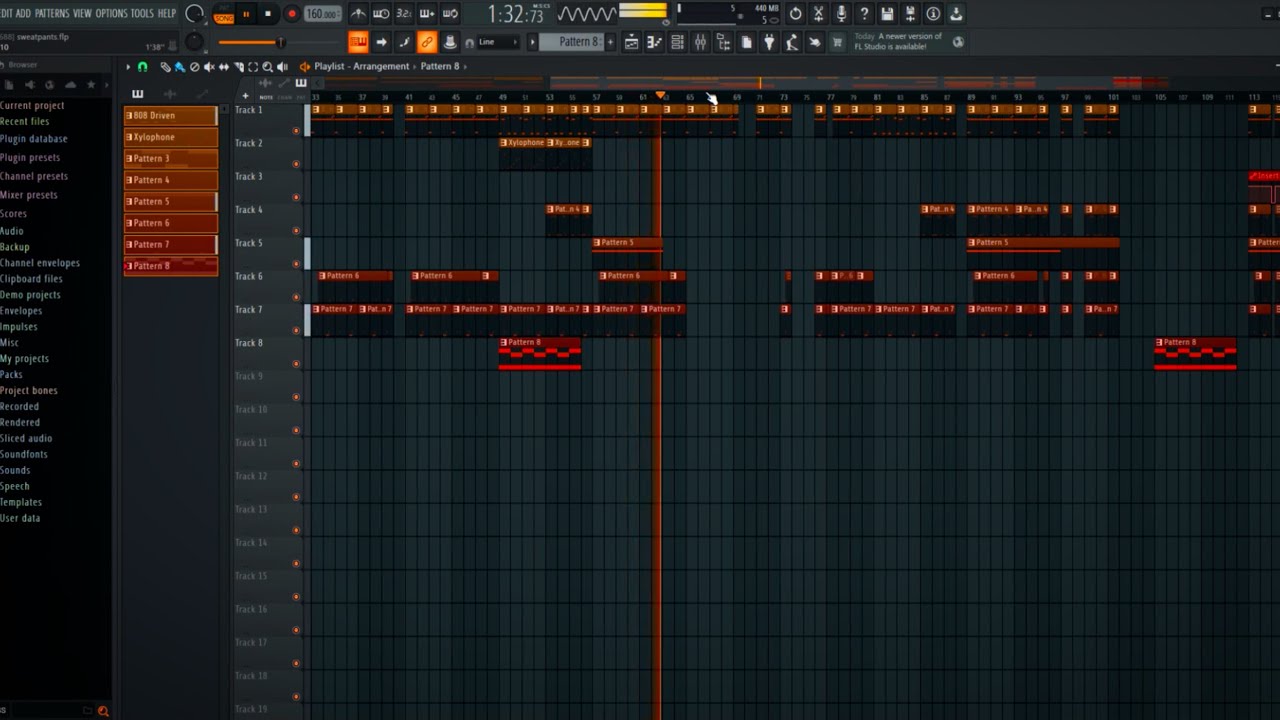Expand Channel presets folder in Browser
1280x720 pixels.
click(x=33, y=176)
